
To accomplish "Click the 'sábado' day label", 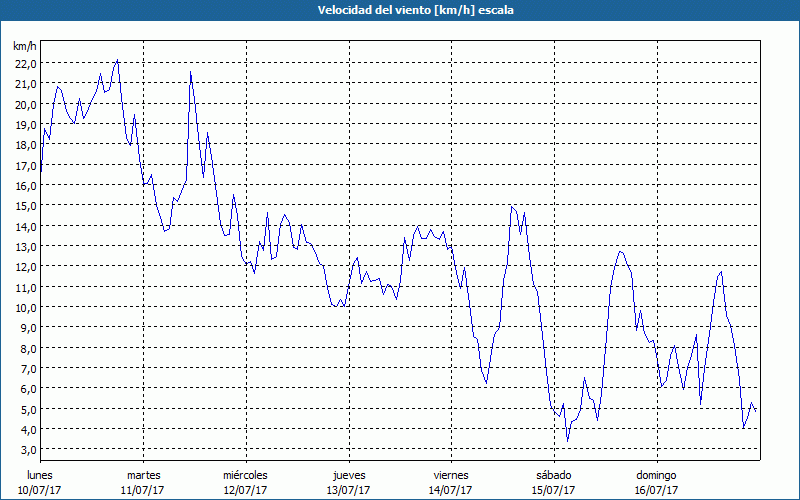I will (554, 475).
